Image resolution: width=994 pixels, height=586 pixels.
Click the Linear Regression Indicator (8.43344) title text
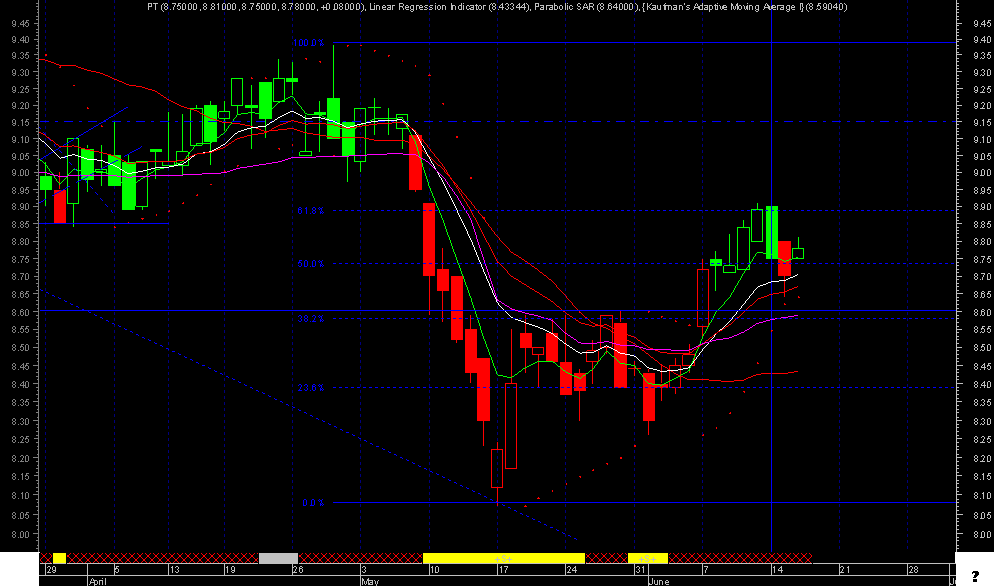coord(449,6)
